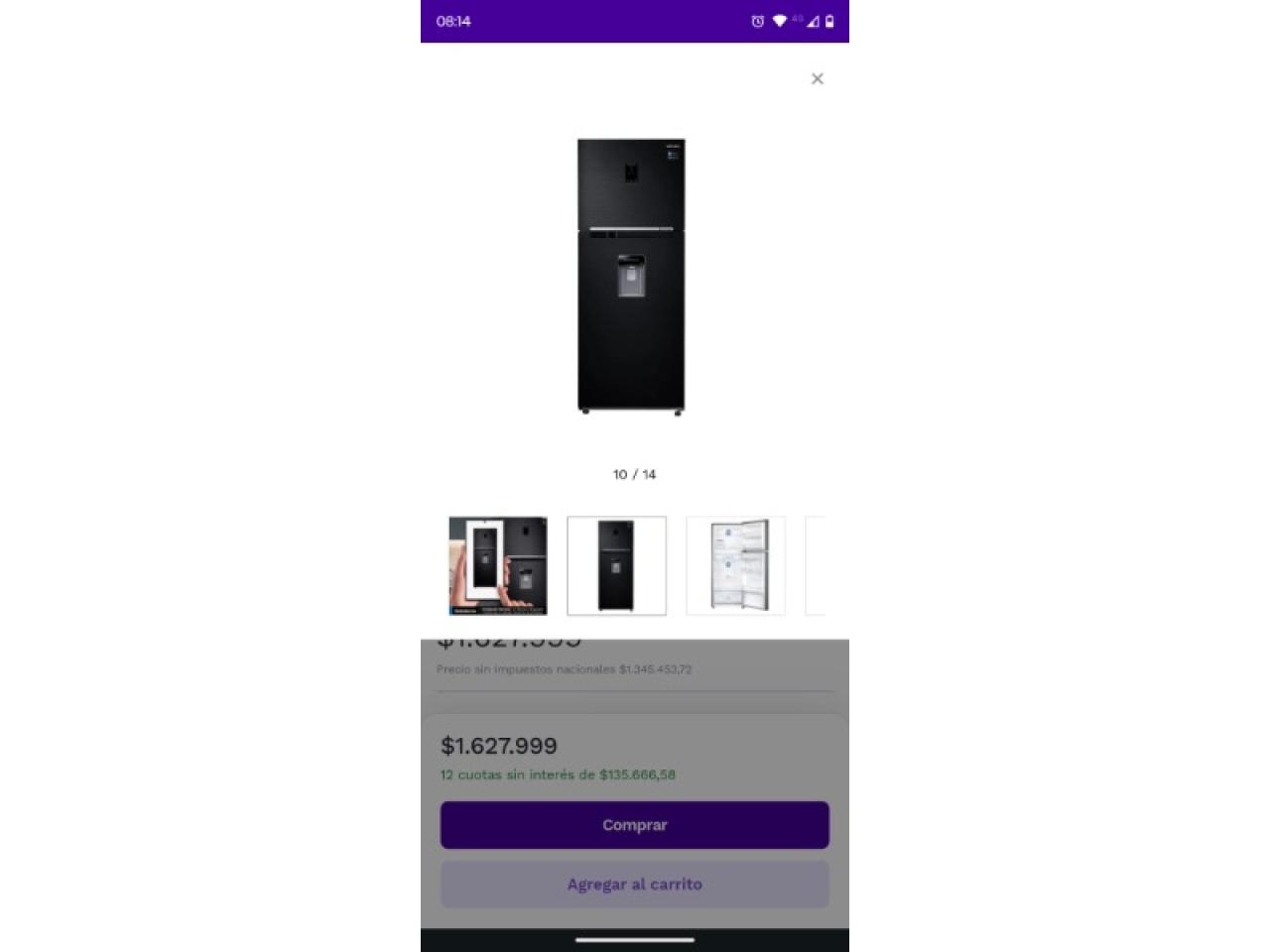Click the Comprar button

tap(635, 825)
